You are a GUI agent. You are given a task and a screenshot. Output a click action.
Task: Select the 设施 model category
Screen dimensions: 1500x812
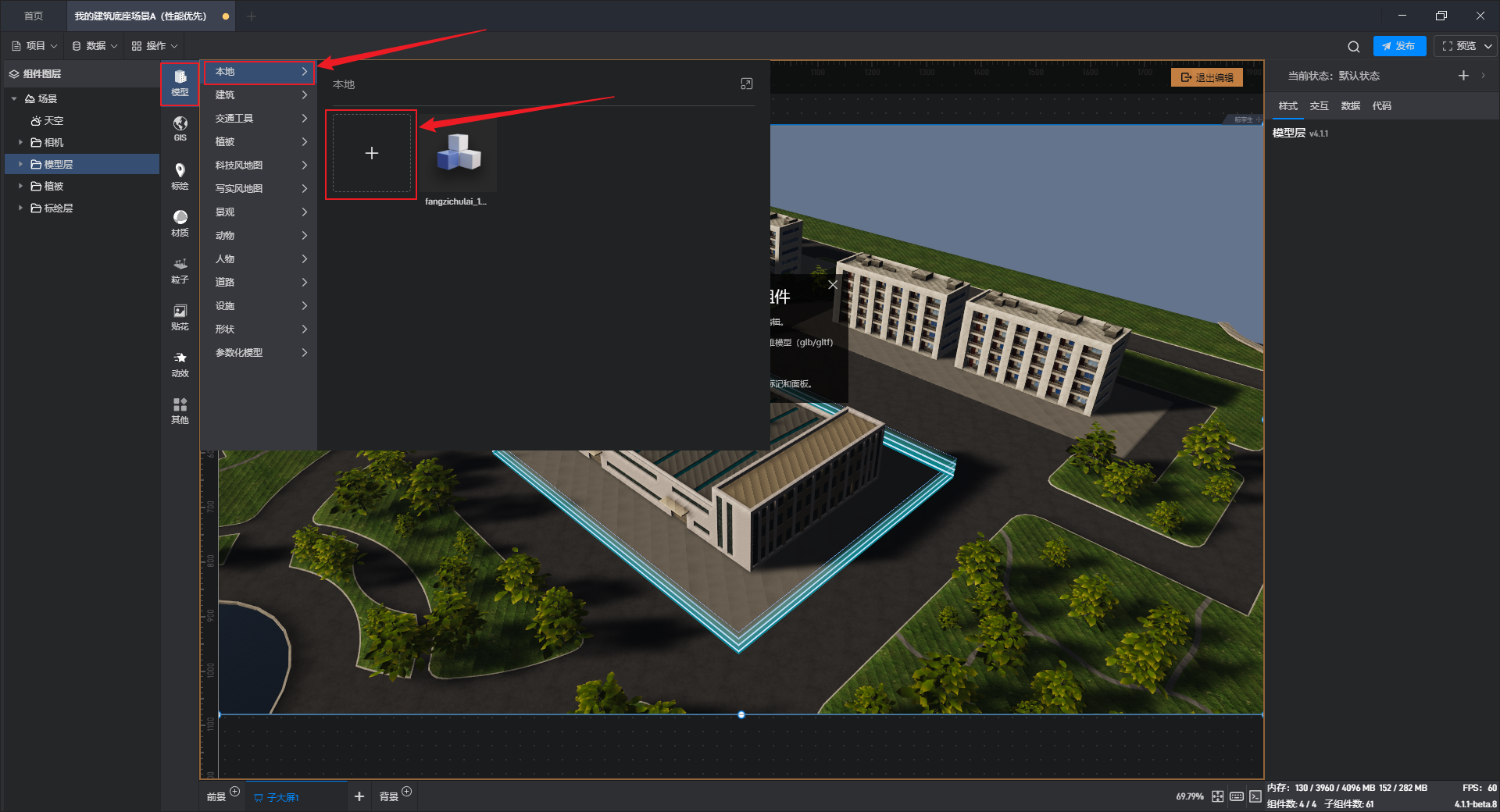click(x=260, y=306)
